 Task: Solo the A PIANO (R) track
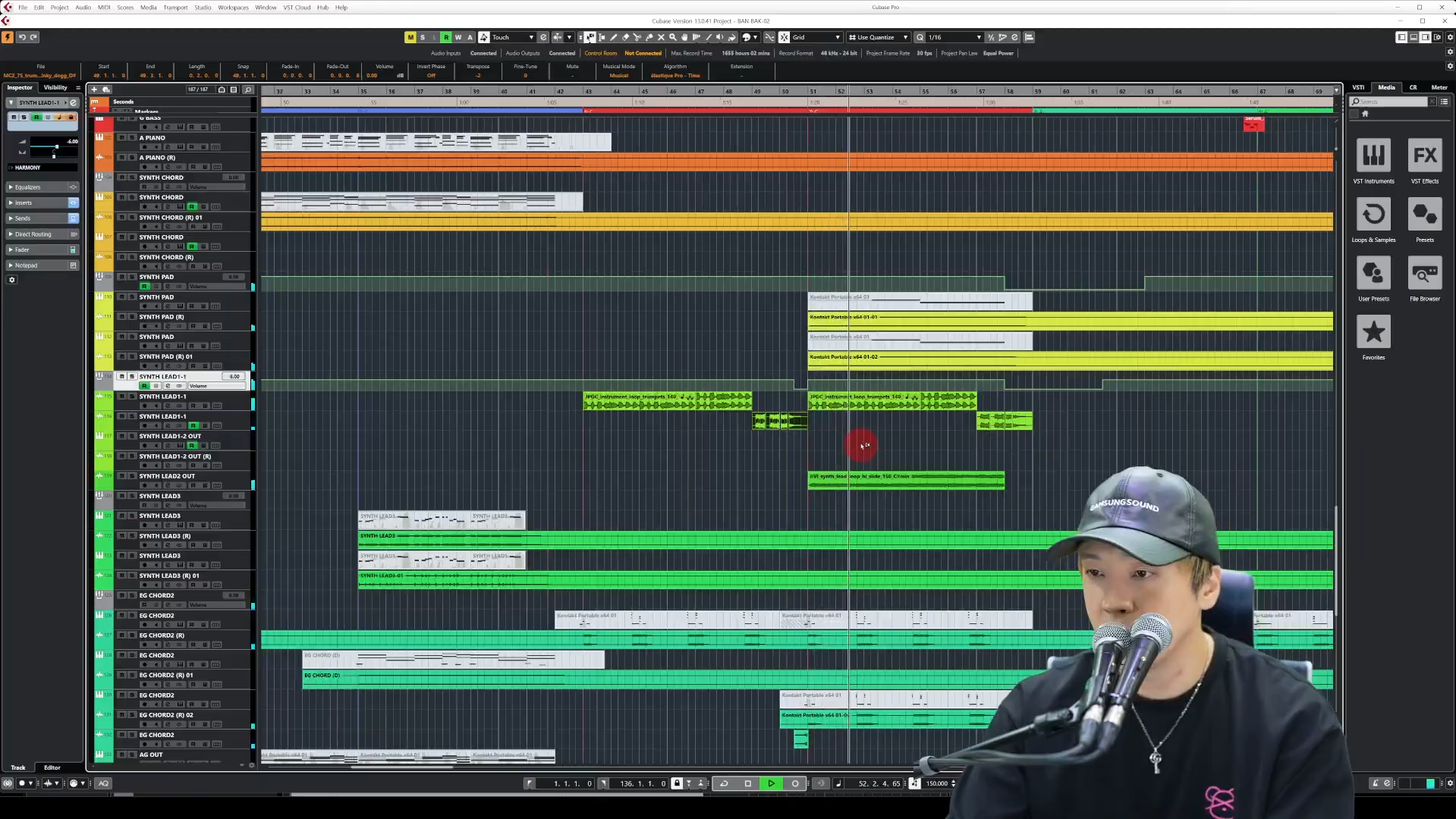131,158
